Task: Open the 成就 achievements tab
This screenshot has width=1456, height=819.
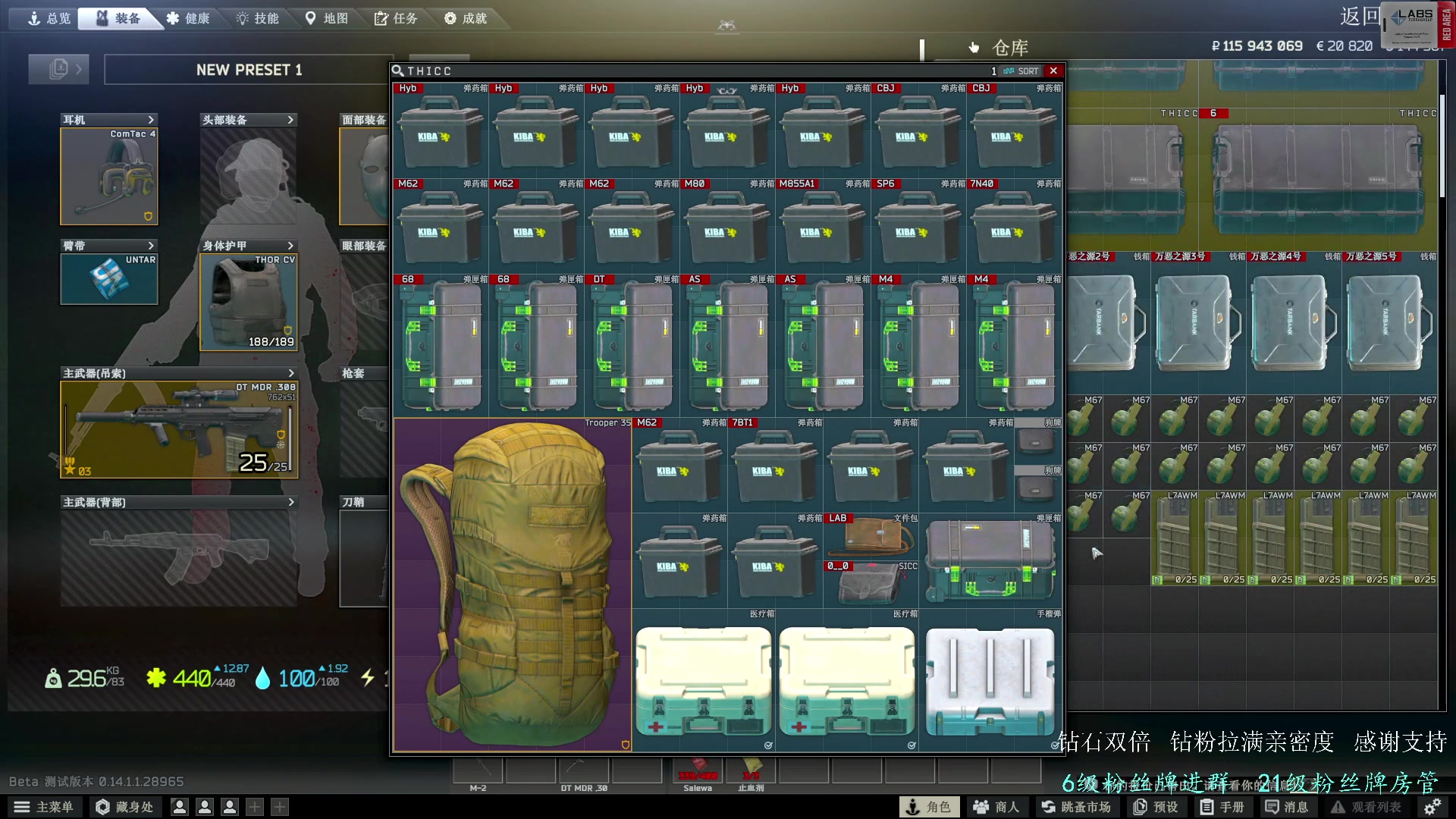Action: [466, 18]
